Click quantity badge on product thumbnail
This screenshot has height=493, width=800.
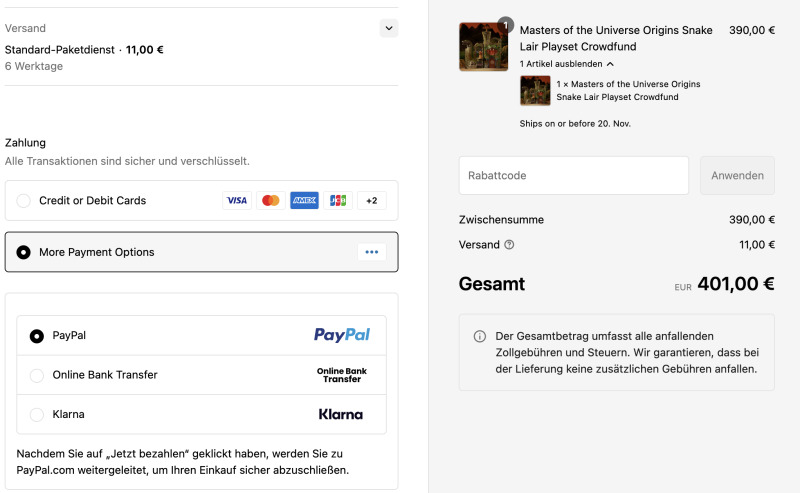(x=505, y=24)
